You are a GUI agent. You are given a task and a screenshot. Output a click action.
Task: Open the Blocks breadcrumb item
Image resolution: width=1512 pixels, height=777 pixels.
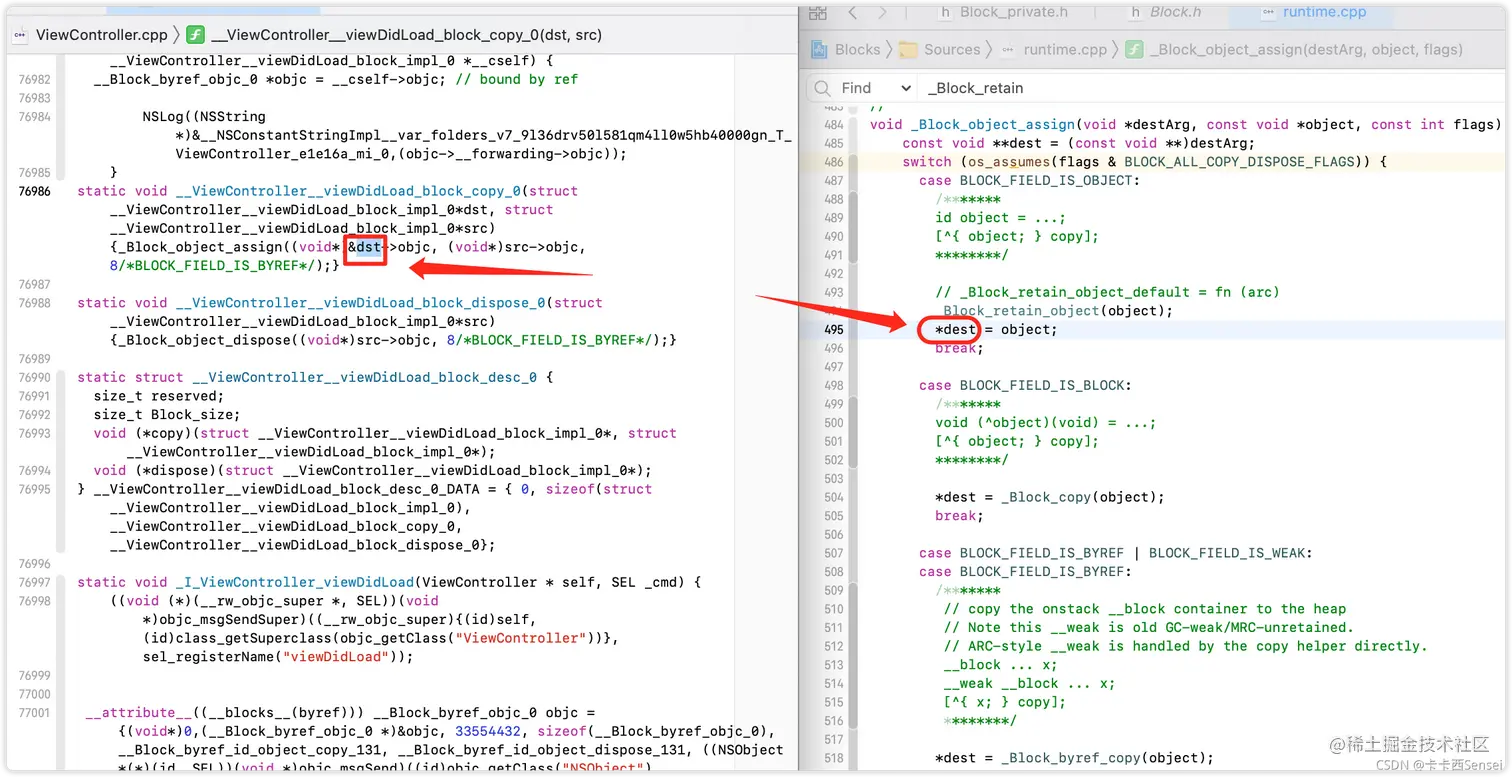pyautogui.click(x=857, y=49)
